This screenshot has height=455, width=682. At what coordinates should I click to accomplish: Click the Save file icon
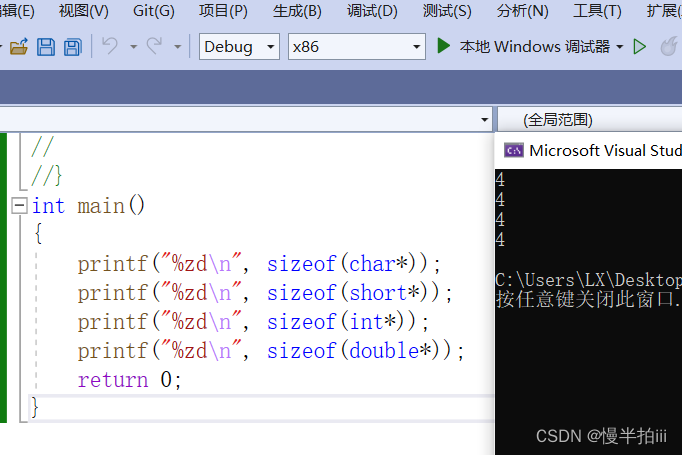(46, 47)
